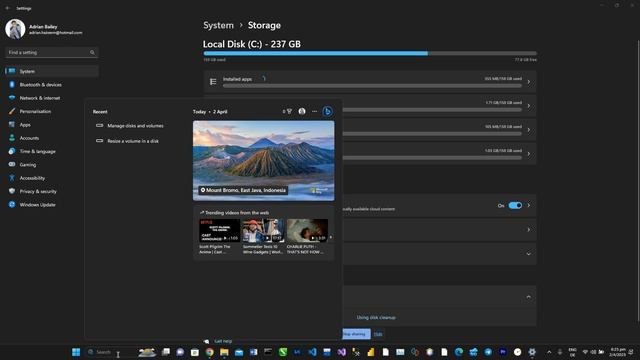Open Google Chrome from the taskbar

(x=209, y=352)
